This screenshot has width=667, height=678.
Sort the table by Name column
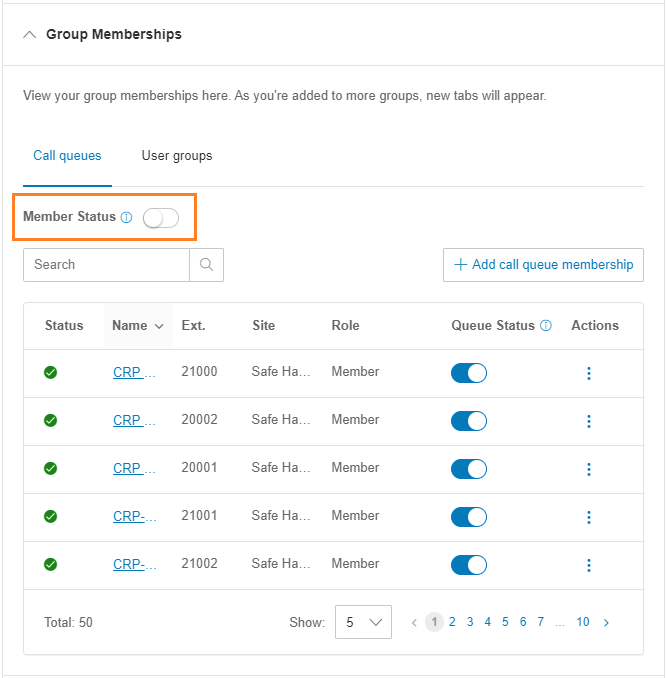[138, 326]
